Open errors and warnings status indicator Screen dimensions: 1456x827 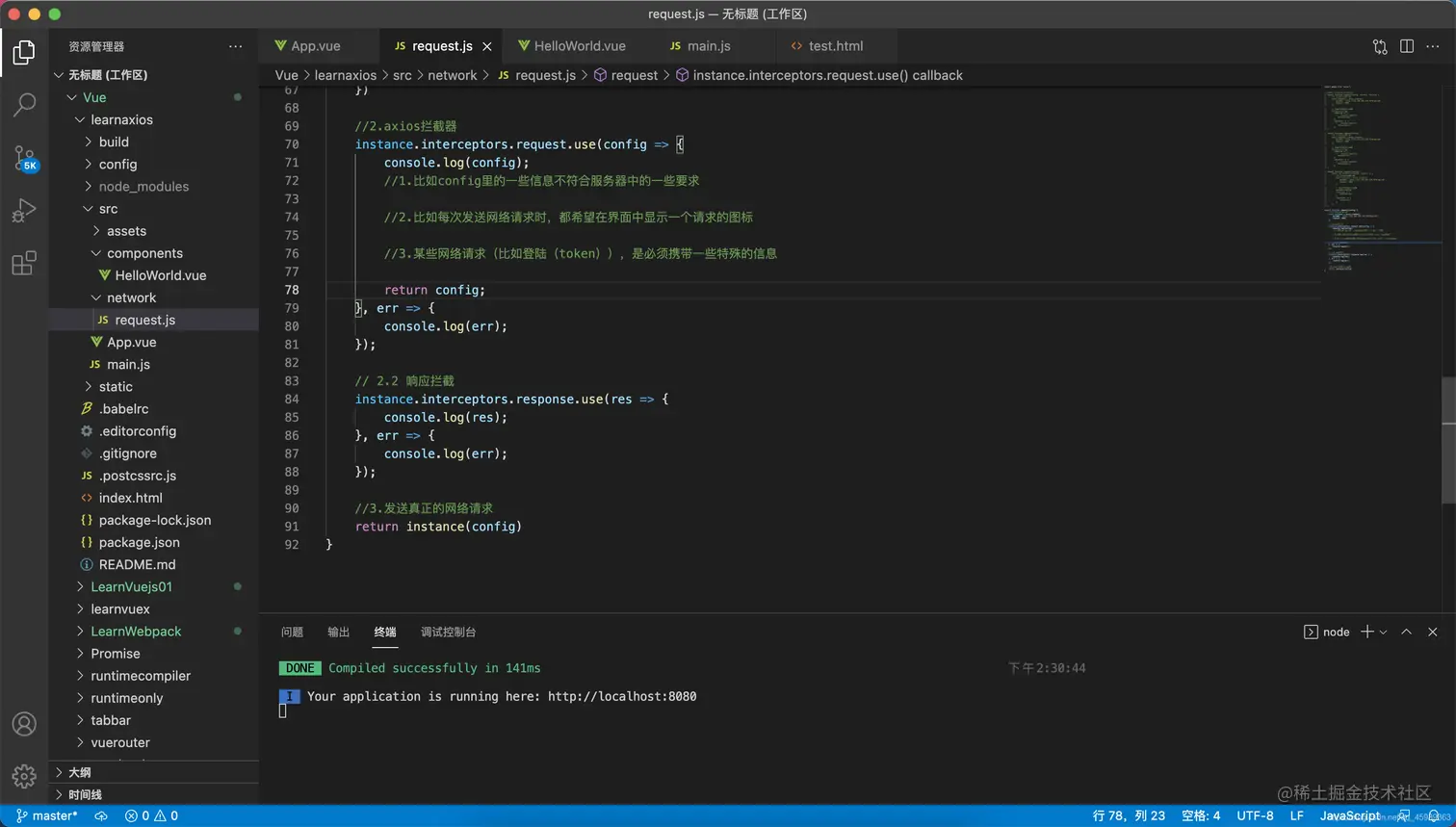coord(152,815)
